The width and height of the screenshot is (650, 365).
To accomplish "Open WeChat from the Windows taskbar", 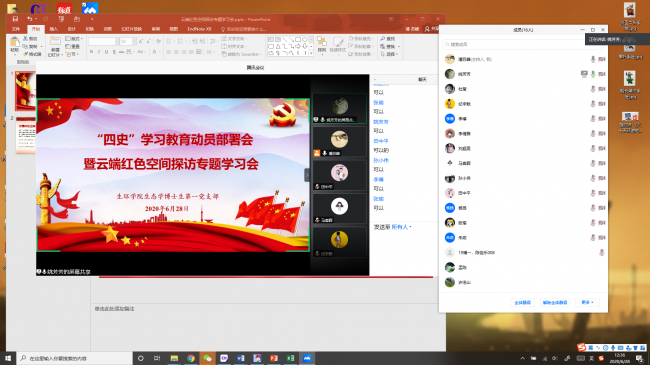I will click(207, 358).
